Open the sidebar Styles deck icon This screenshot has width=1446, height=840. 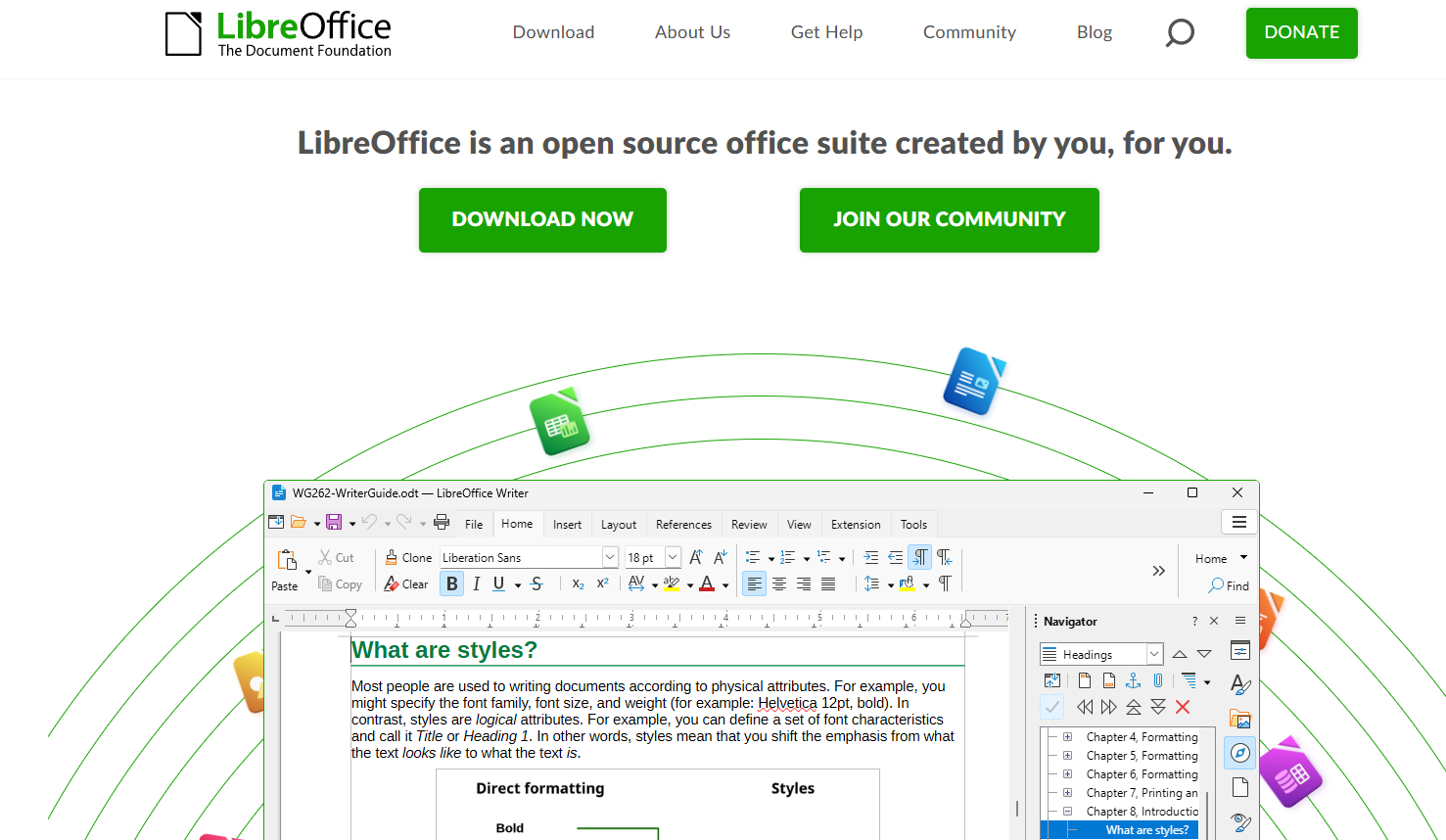pyautogui.click(x=1240, y=685)
